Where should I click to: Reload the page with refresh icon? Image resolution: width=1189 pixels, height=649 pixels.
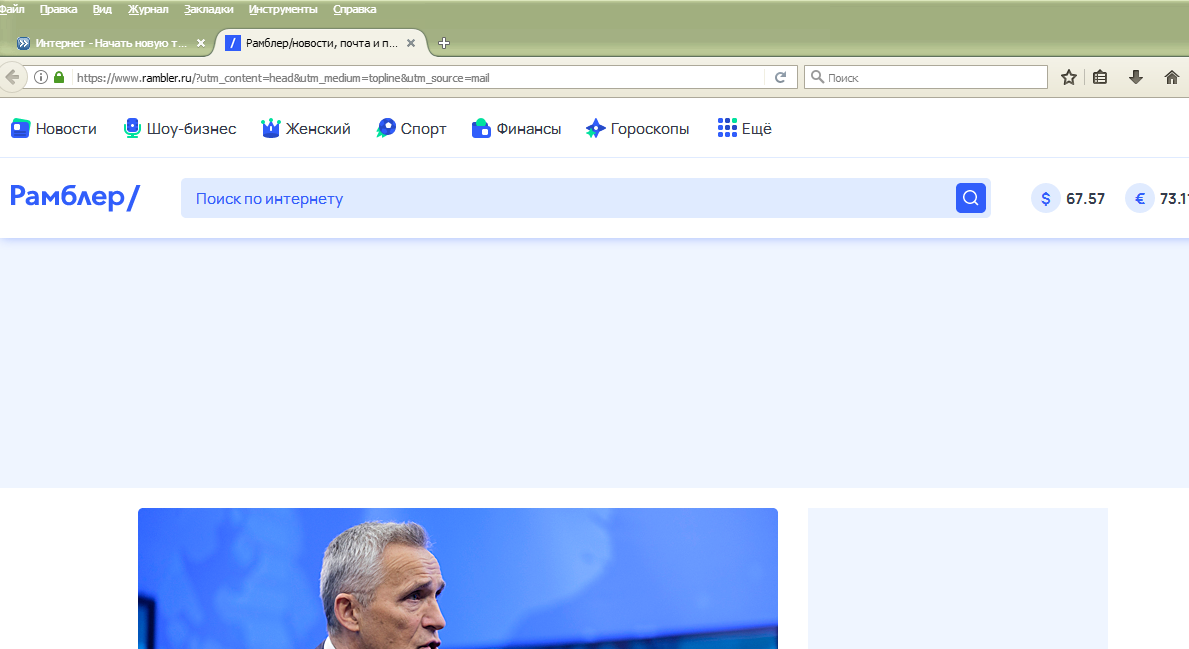click(x=780, y=77)
